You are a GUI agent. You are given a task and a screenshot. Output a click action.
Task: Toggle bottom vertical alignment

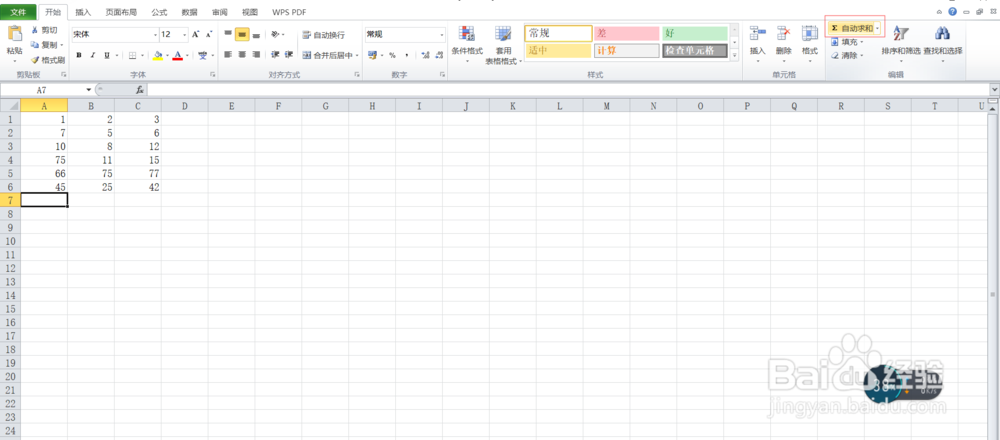256,34
